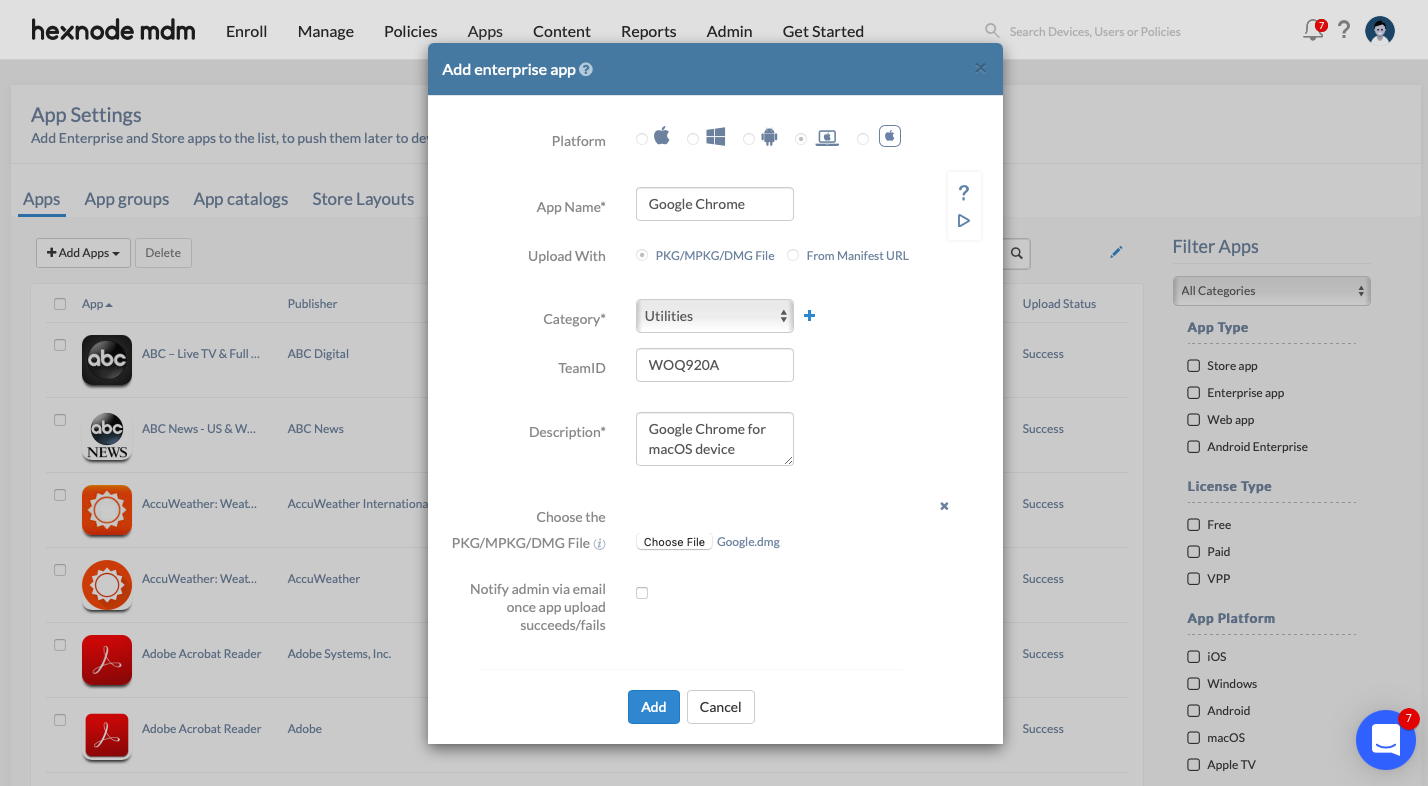
Task: Select the Windows platform radio button
Action: point(693,140)
